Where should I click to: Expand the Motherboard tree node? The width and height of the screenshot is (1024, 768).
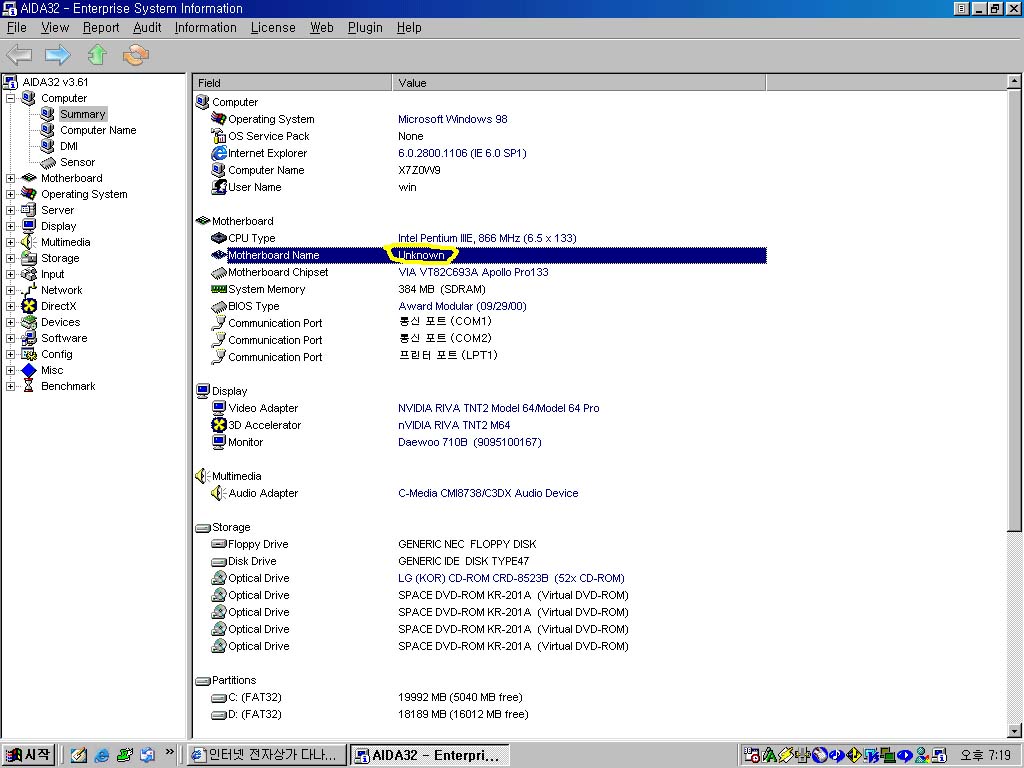point(10,178)
